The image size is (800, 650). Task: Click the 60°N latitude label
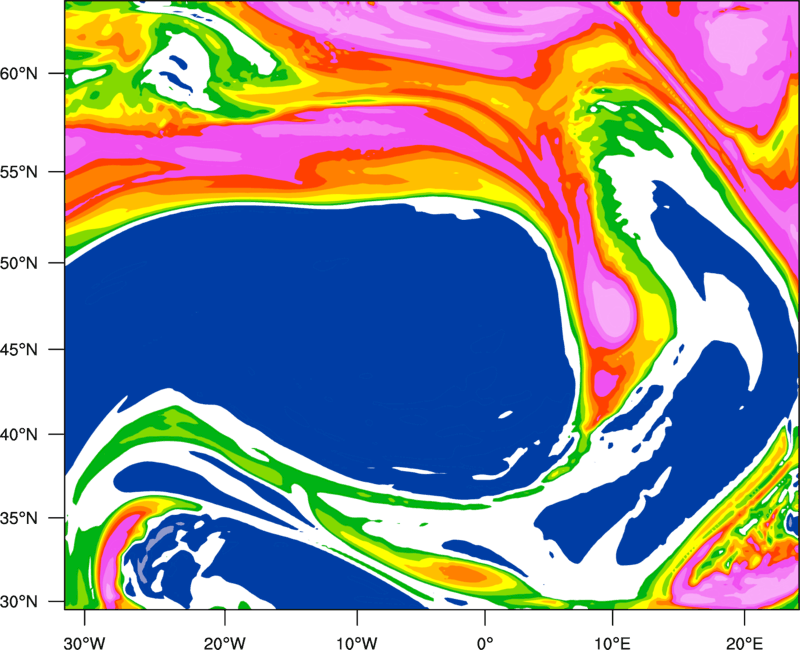[19, 74]
